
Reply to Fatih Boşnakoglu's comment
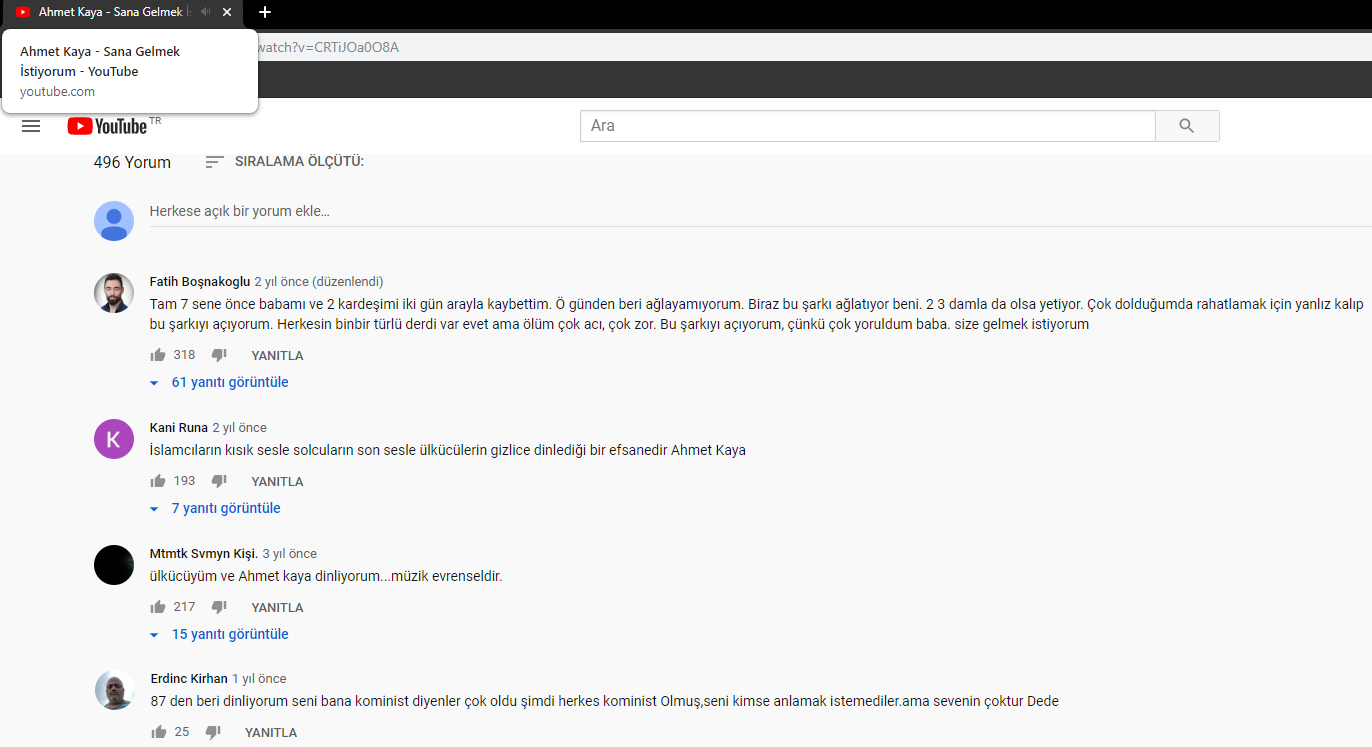coord(277,356)
